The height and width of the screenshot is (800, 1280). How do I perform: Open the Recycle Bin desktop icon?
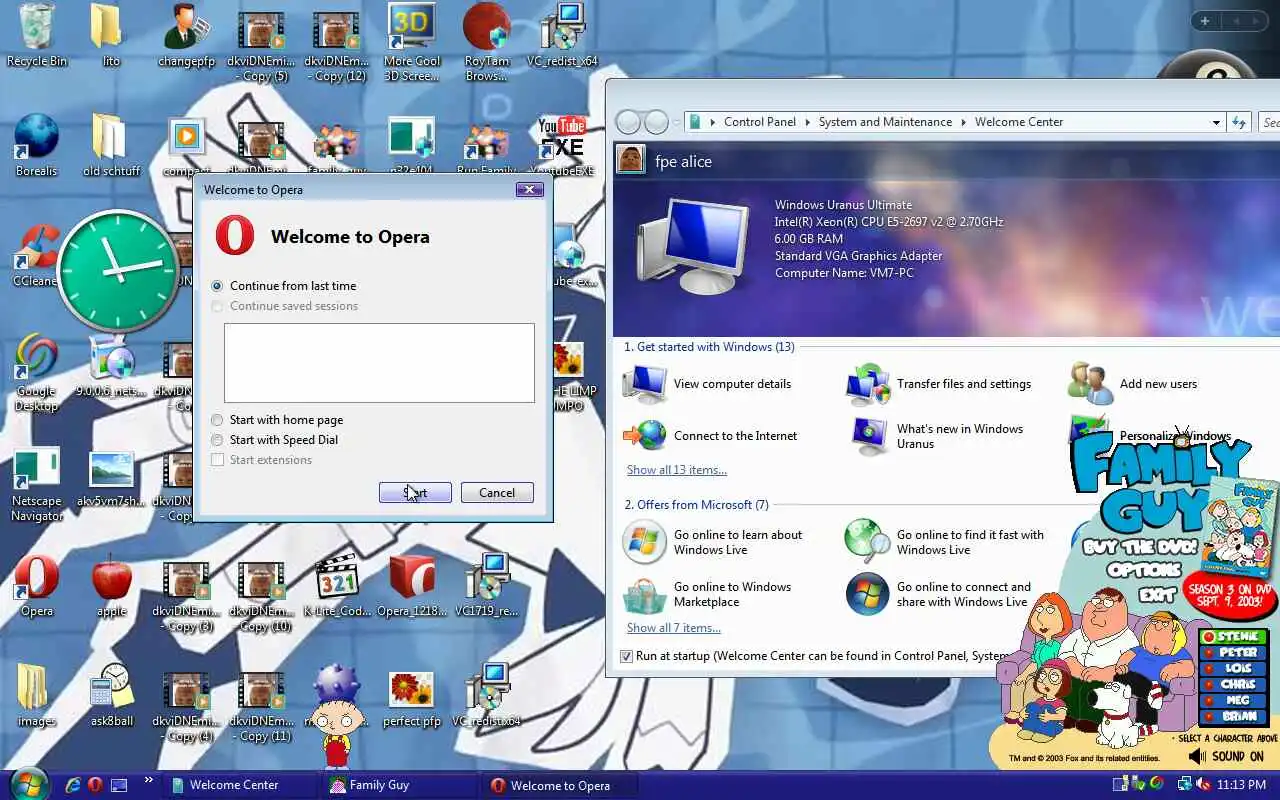[37, 36]
